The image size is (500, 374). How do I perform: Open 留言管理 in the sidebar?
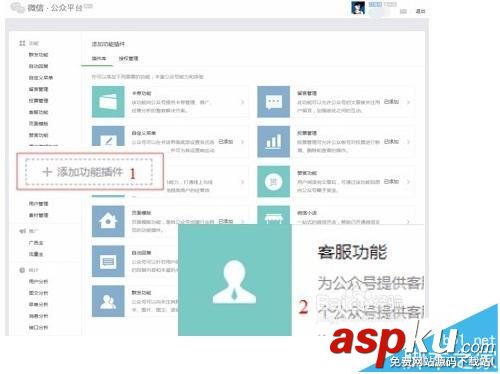pyautogui.click(x=38, y=89)
